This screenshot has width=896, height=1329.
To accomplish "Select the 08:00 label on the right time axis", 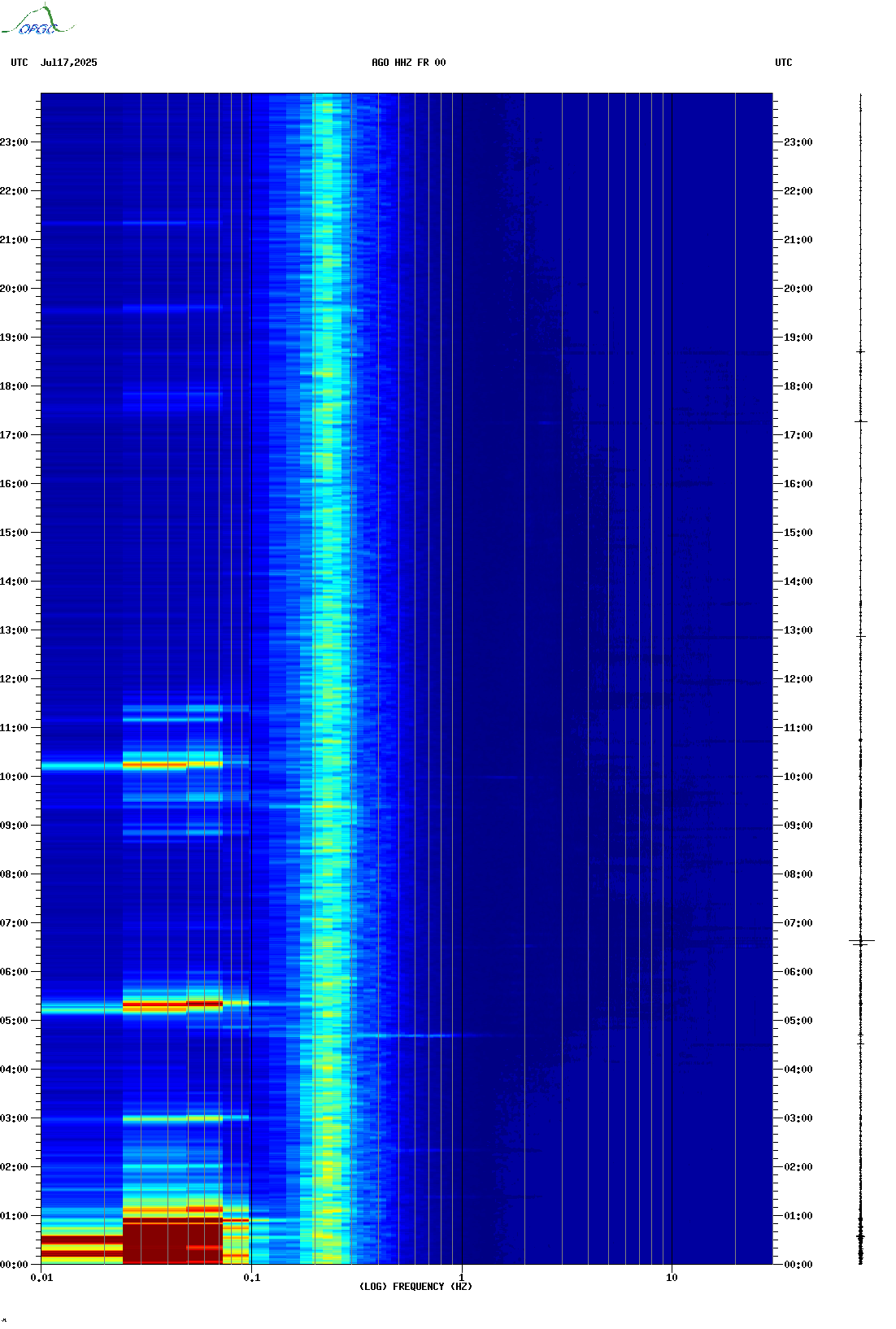I will pyautogui.click(x=798, y=874).
